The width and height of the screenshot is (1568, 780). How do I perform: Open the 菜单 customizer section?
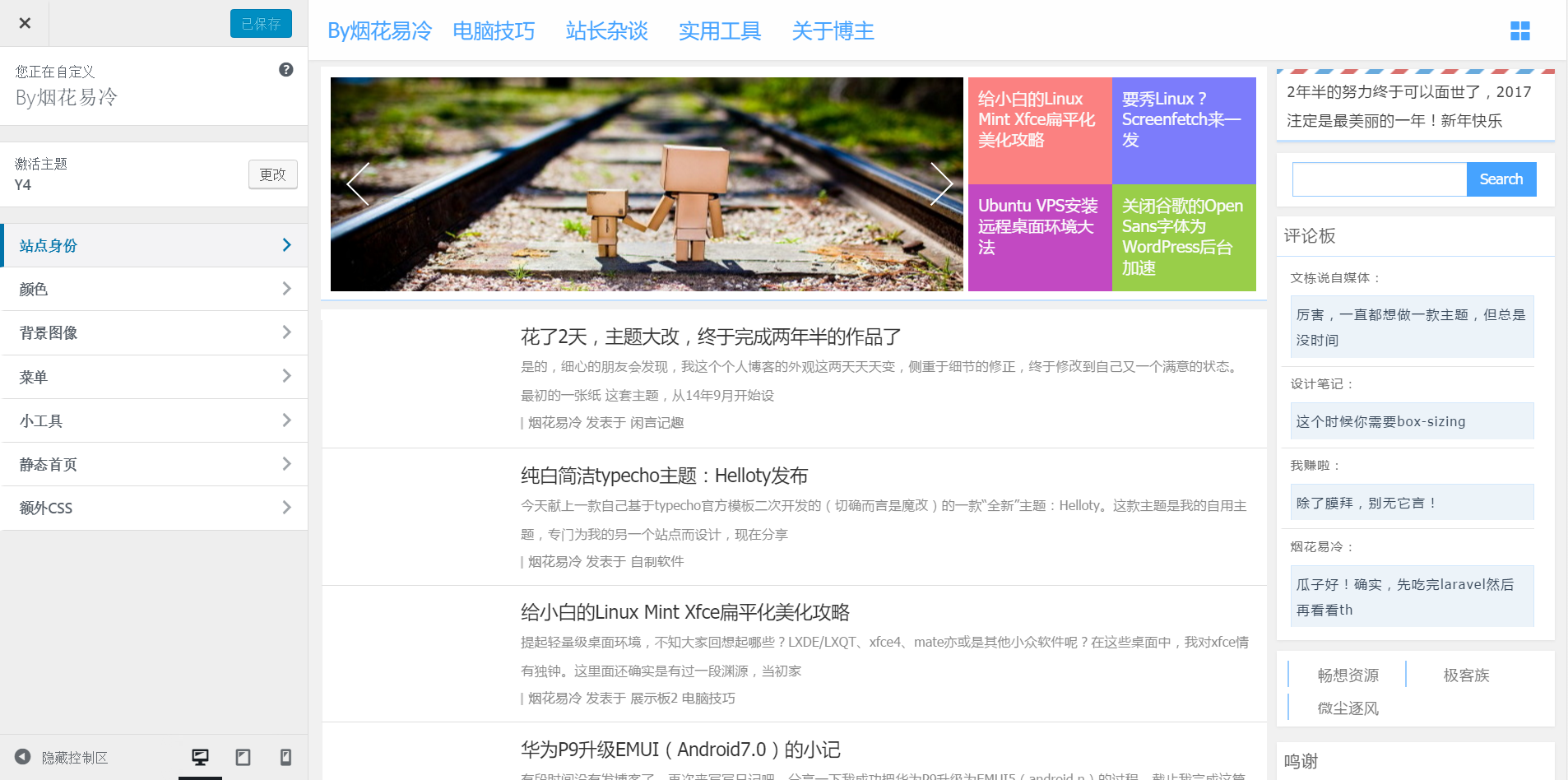pyautogui.click(x=154, y=377)
